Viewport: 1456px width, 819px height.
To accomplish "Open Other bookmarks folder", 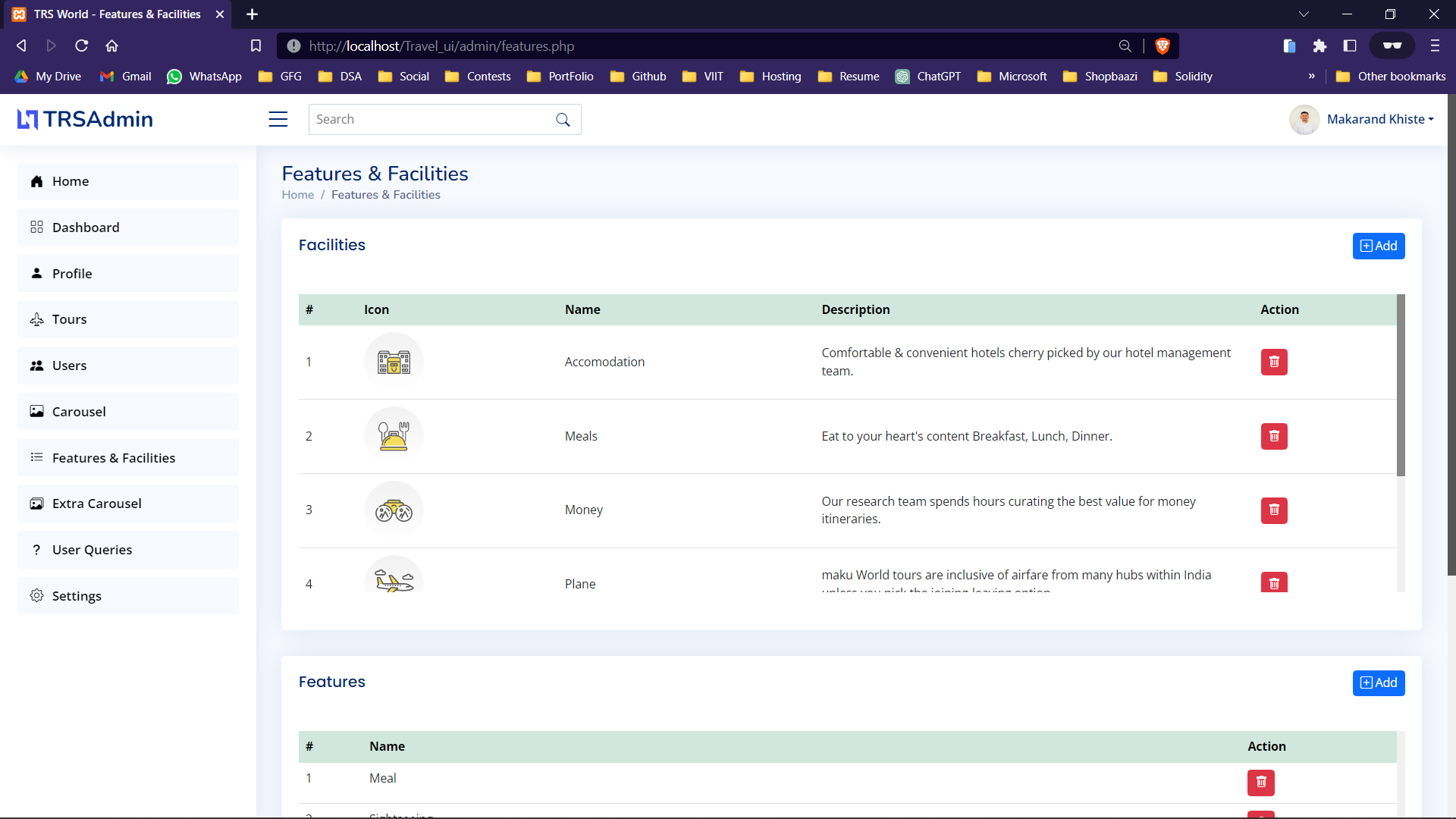I will coord(1391,77).
